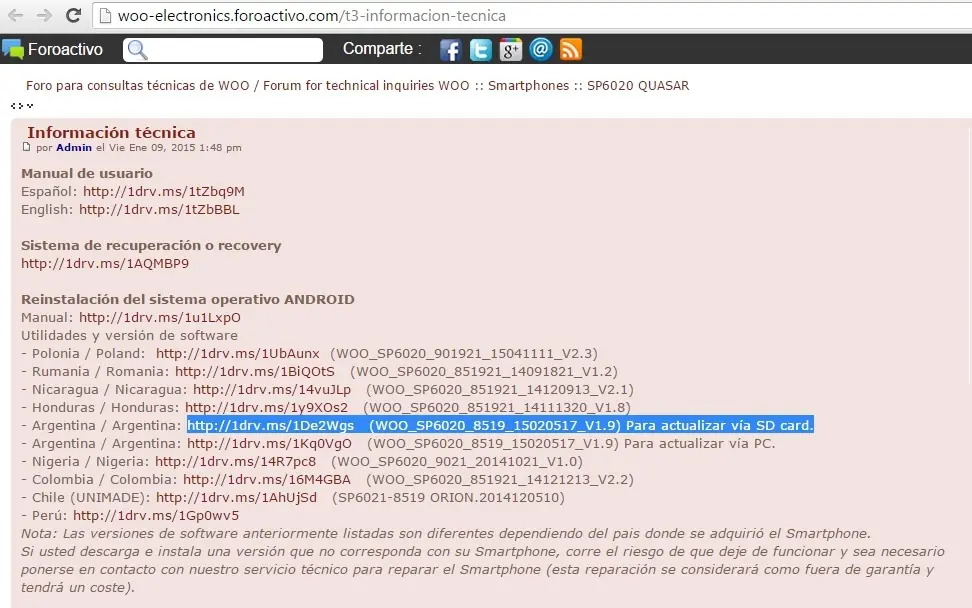Reload the page with refresh icon
The height and width of the screenshot is (608, 972).
pos(73,15)
